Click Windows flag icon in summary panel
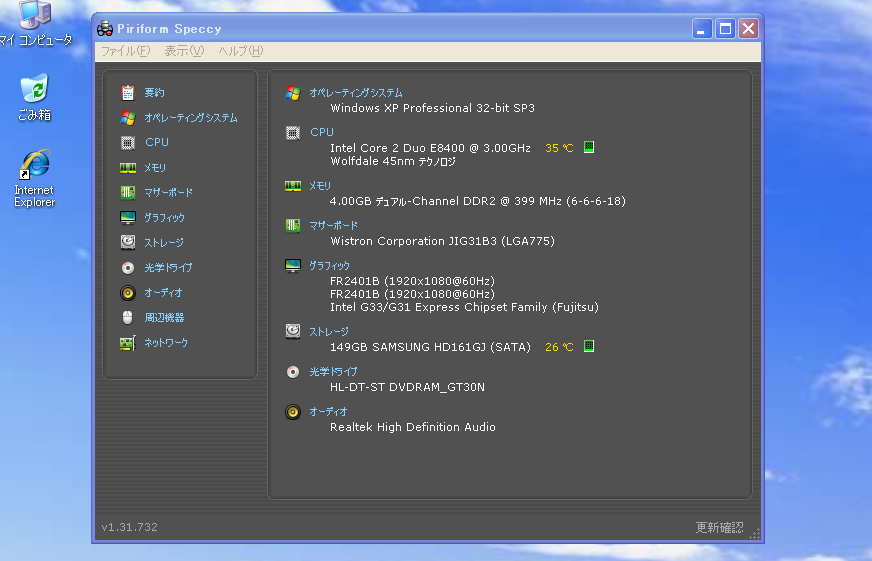 pos(293,92)
